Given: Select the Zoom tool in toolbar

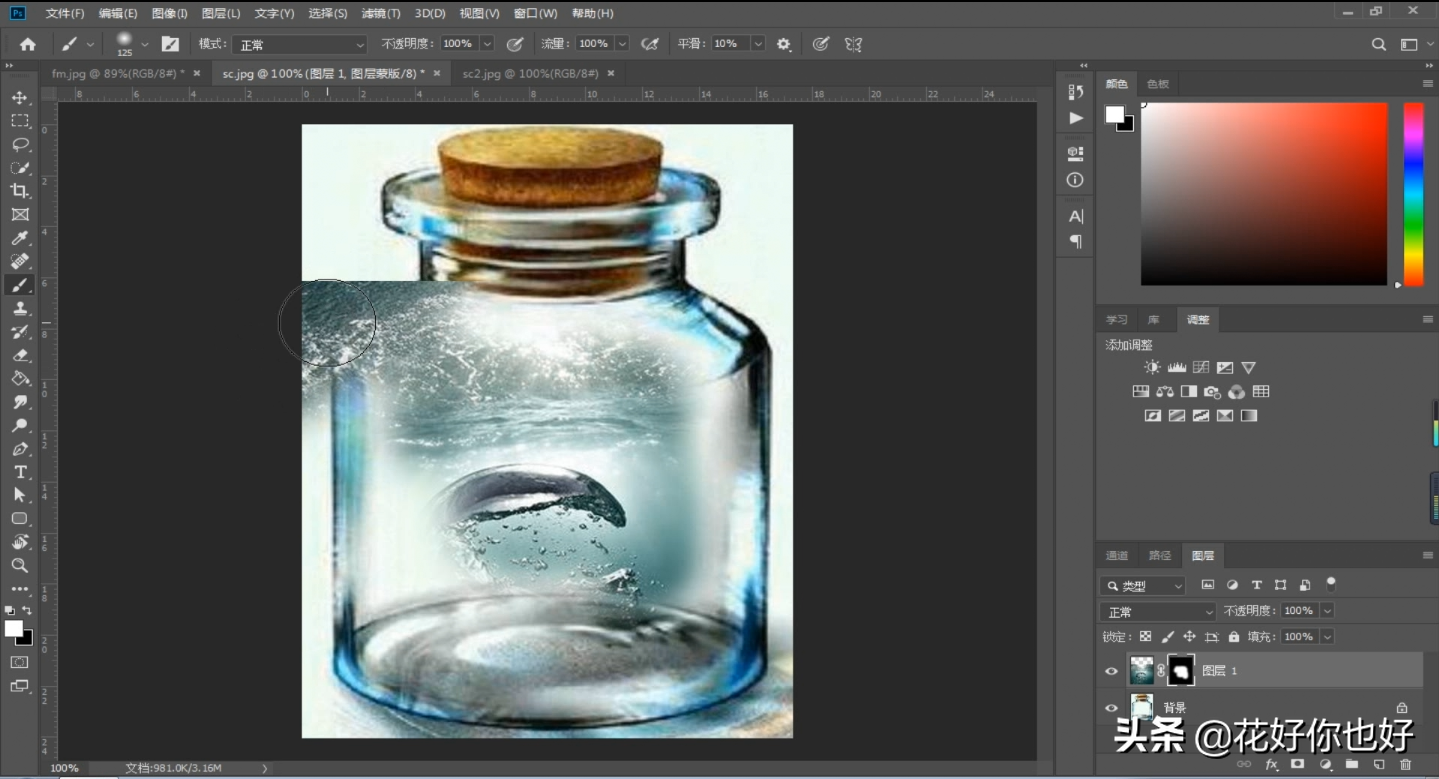Looking at the screenshot, I should pyautogui.click(x=20, y=566).
